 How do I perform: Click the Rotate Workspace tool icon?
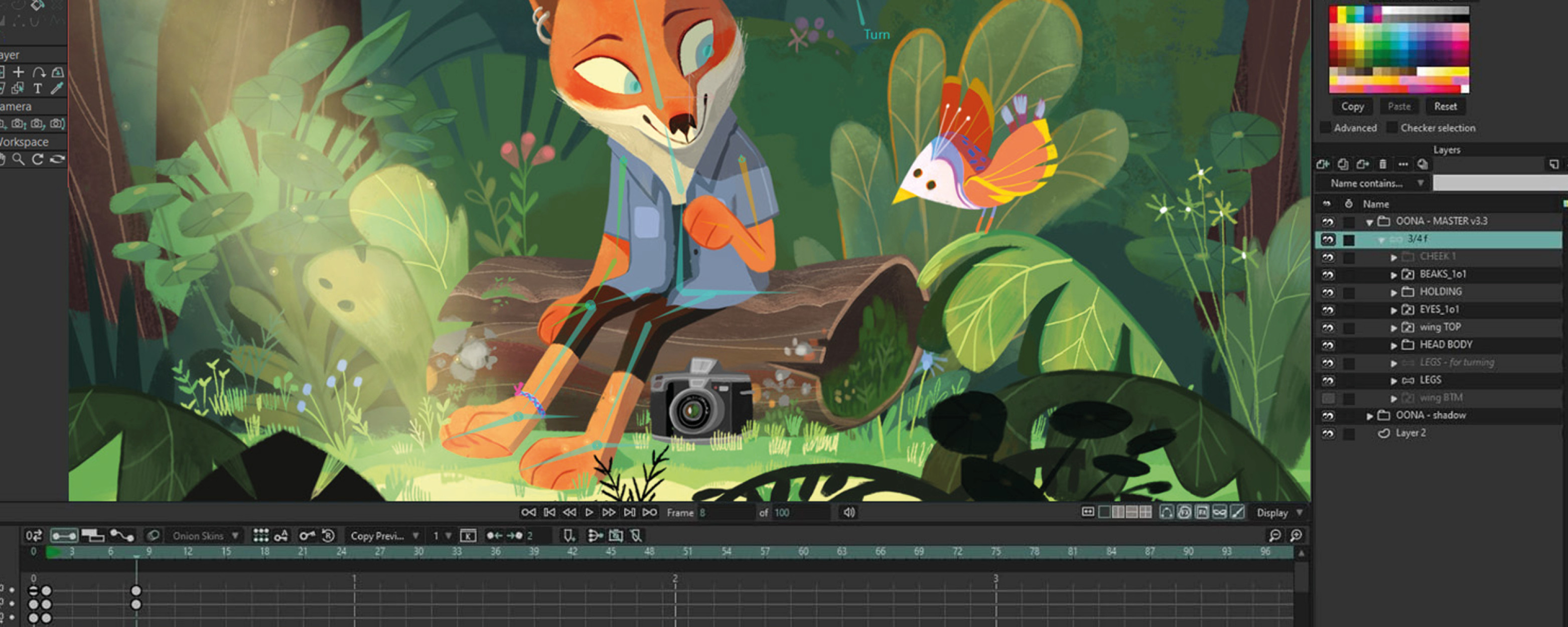tap(38, 160)
